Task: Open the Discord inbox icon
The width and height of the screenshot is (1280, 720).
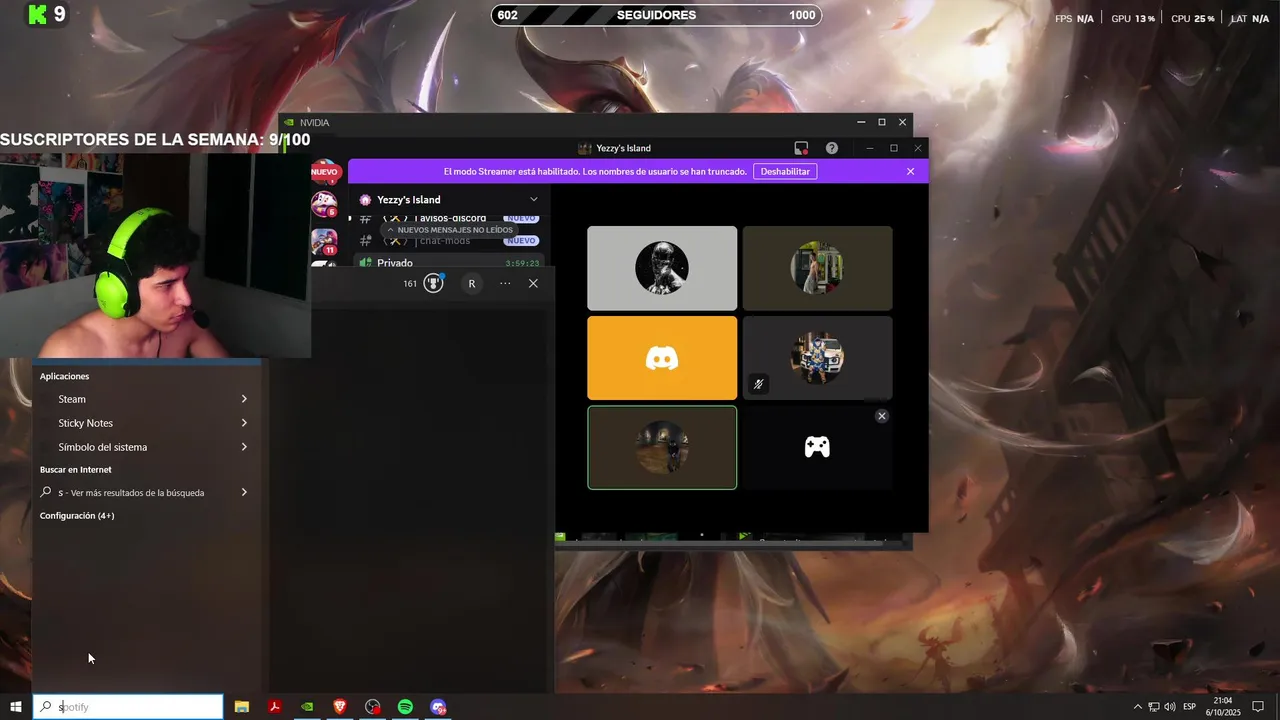Action: (801, 148)
